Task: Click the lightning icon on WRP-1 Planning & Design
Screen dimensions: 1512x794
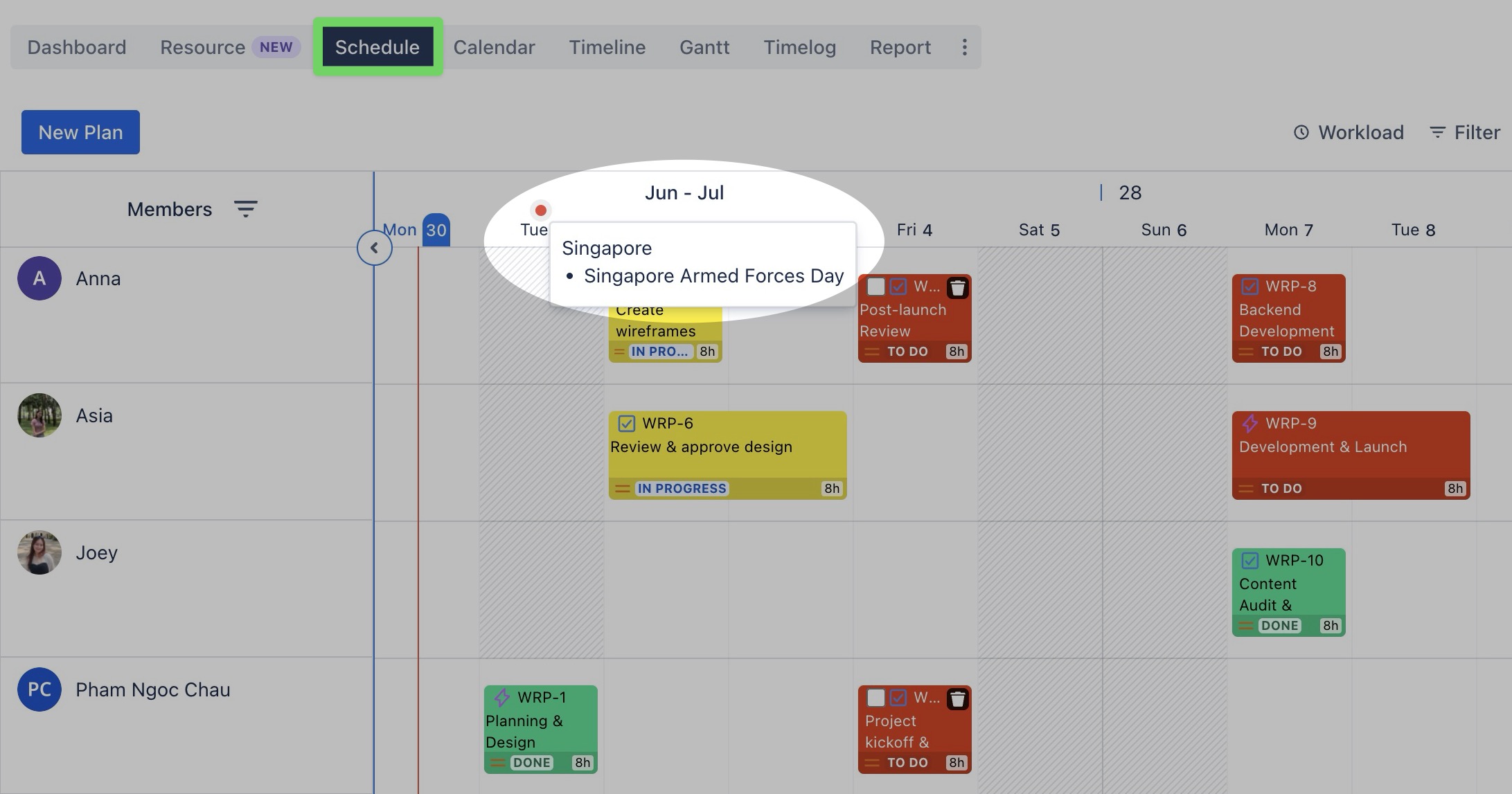Action: tap(502, 697)
